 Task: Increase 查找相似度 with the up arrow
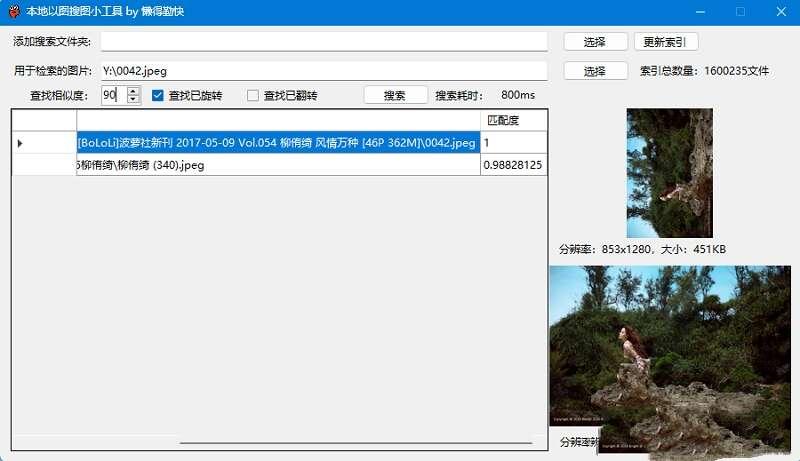pyautogui.click(x=133, y=91)
